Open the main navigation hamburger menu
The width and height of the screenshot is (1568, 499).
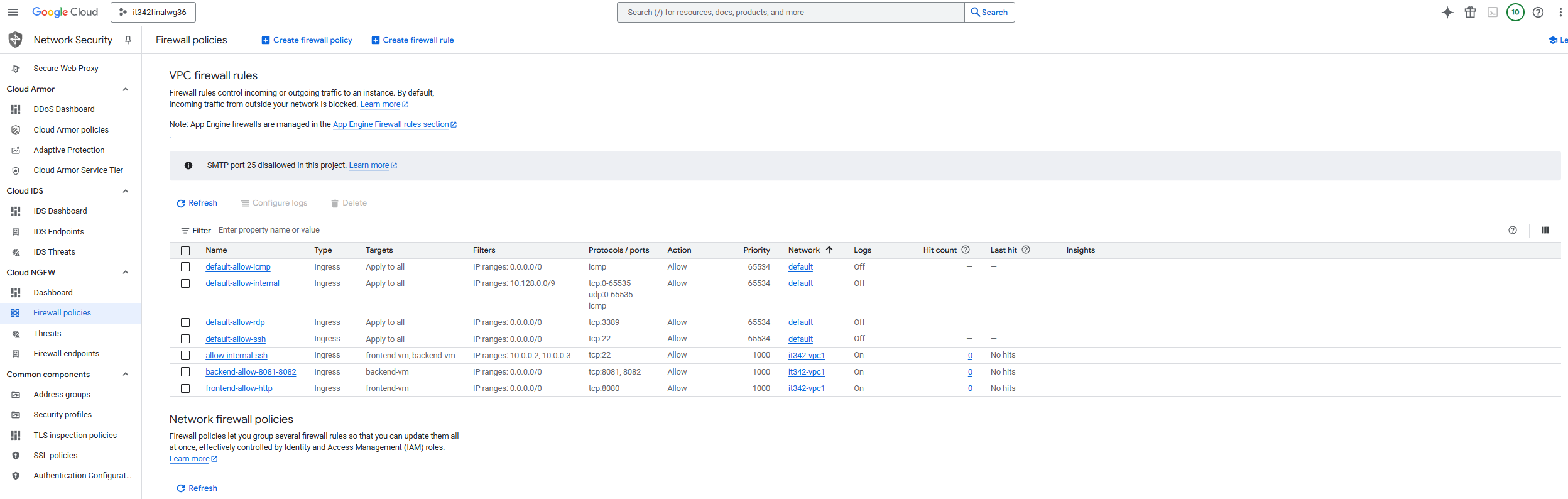pyautogui.click(x=13, y=12)
